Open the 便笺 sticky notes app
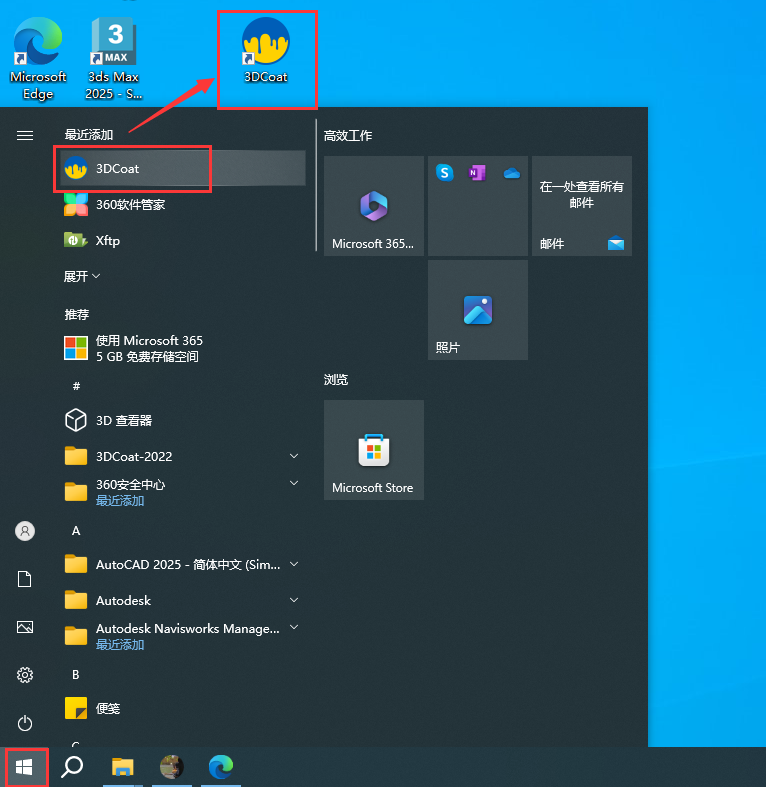This screenshot has width=766, height=787. click(x=183, y=708)
